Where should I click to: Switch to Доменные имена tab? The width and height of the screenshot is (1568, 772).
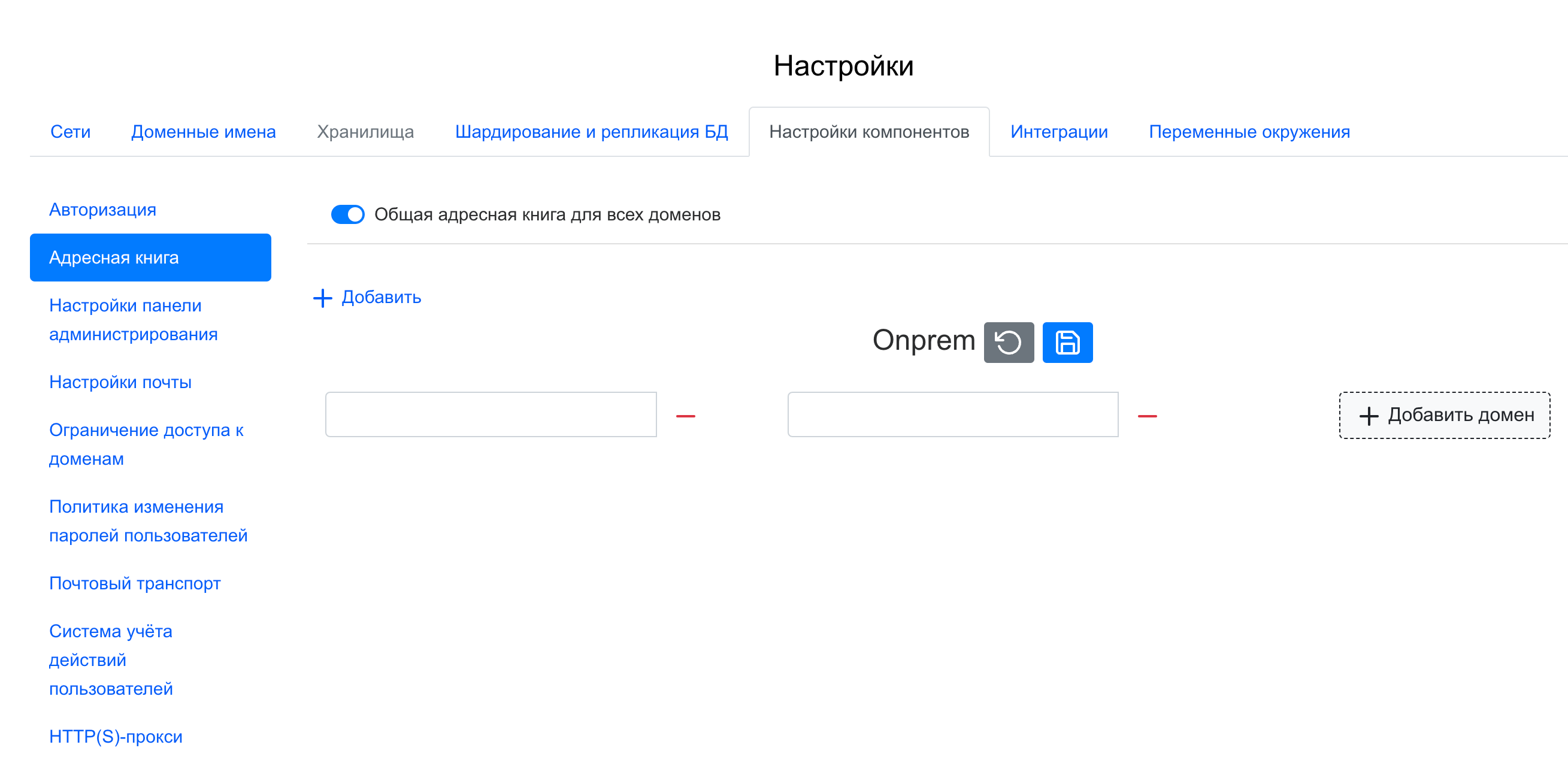[203, 132]
